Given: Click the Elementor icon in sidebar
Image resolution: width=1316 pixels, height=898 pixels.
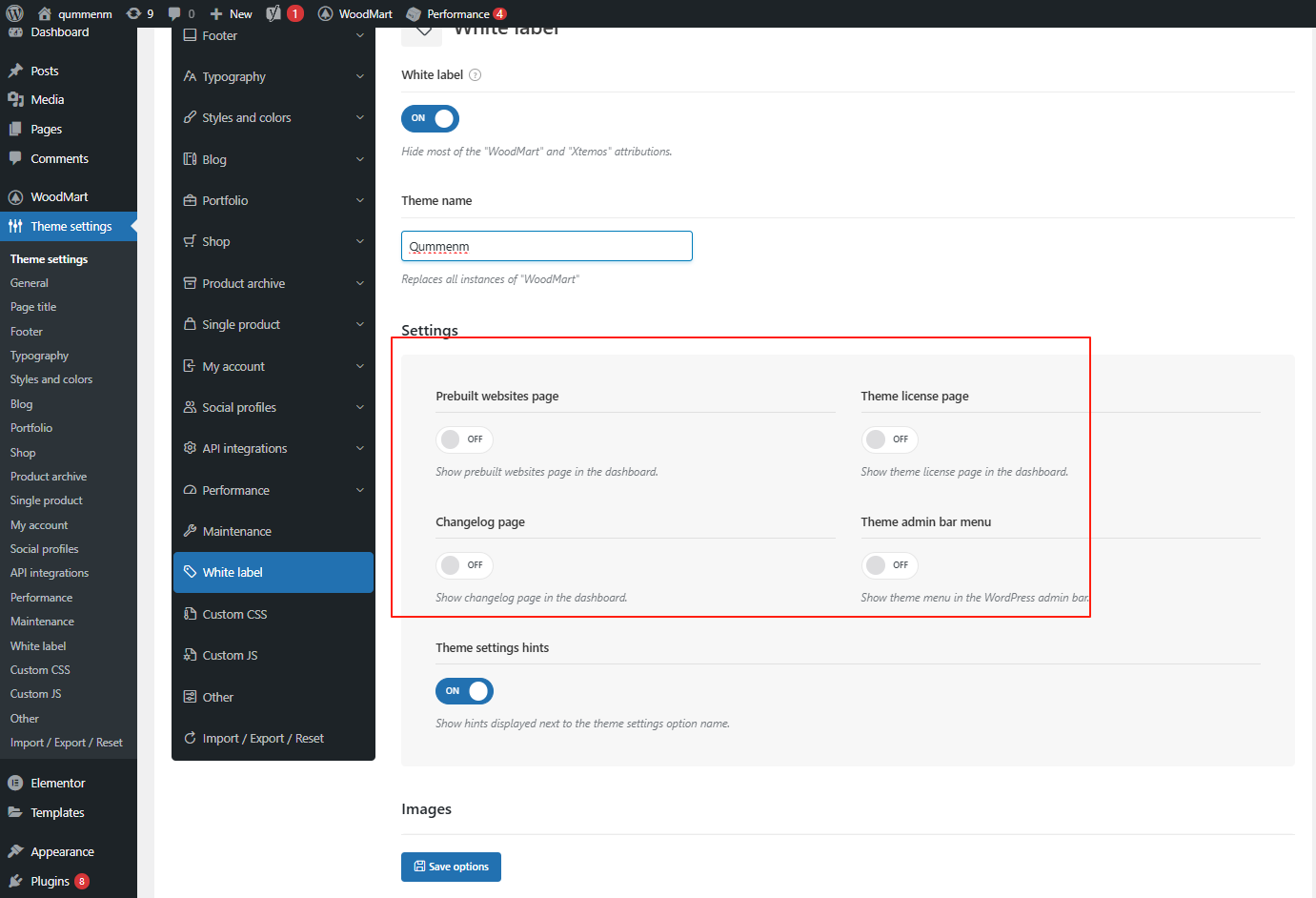Looking at the screenshot, I should tap(15, 783).
